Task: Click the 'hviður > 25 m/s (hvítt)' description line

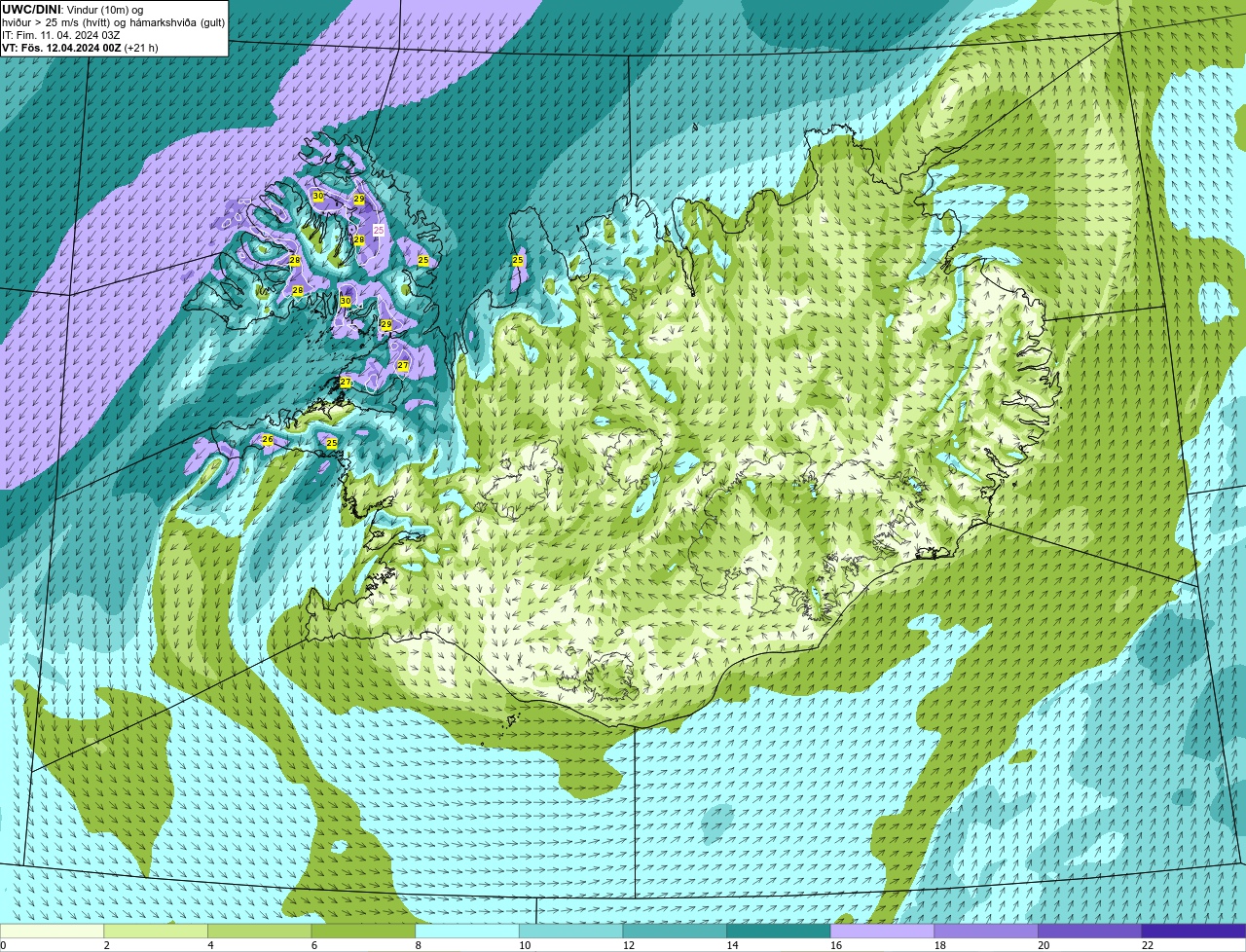Action: point(113,22)
